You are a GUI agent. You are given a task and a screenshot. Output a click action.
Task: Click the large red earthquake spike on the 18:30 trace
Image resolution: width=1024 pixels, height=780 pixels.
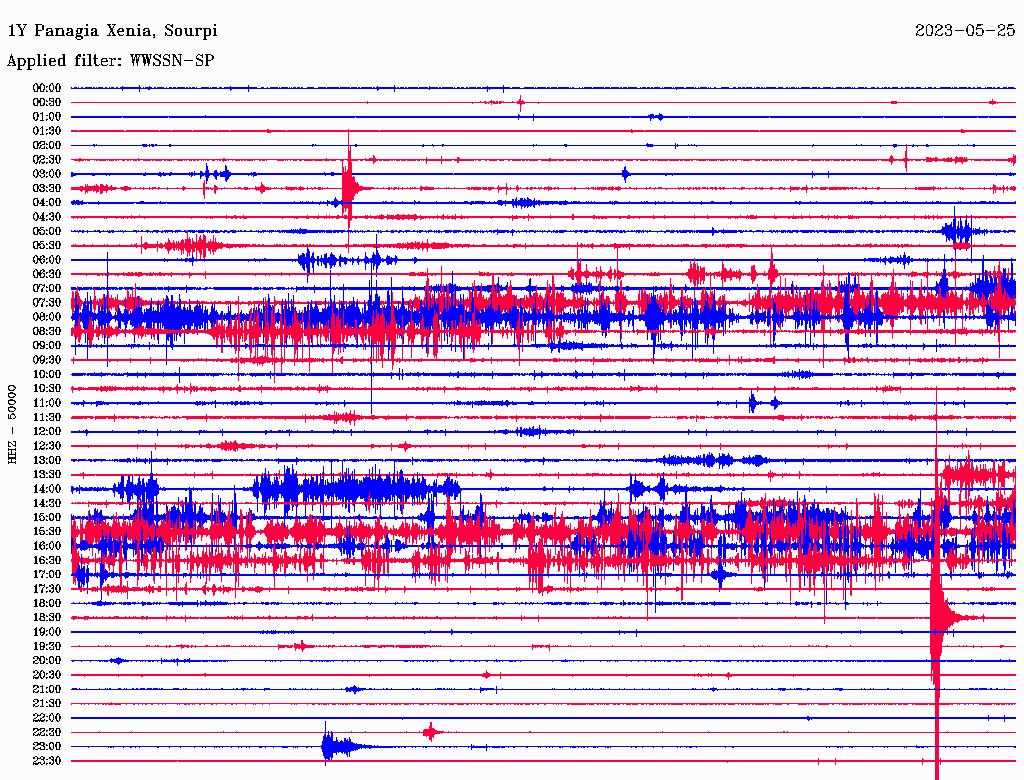pos(938,617)
